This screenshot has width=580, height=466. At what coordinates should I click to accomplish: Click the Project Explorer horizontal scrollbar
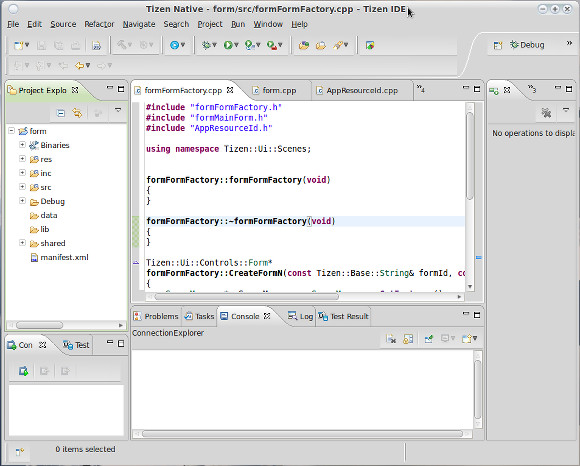click(x=39, y=325)
